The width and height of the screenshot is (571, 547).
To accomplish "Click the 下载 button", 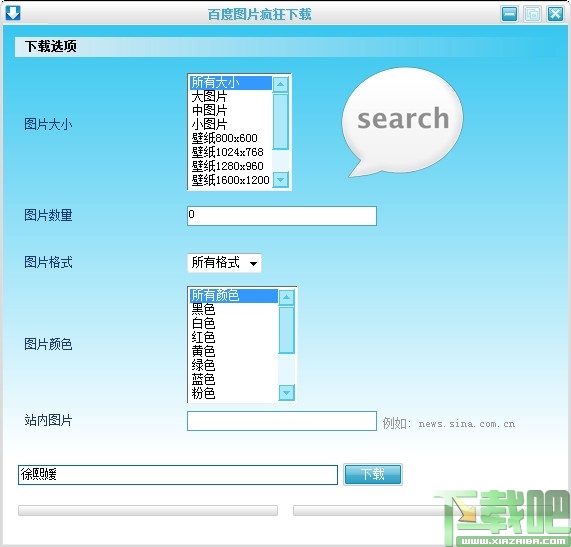I will pyautogui.click(x=373, y=474).
